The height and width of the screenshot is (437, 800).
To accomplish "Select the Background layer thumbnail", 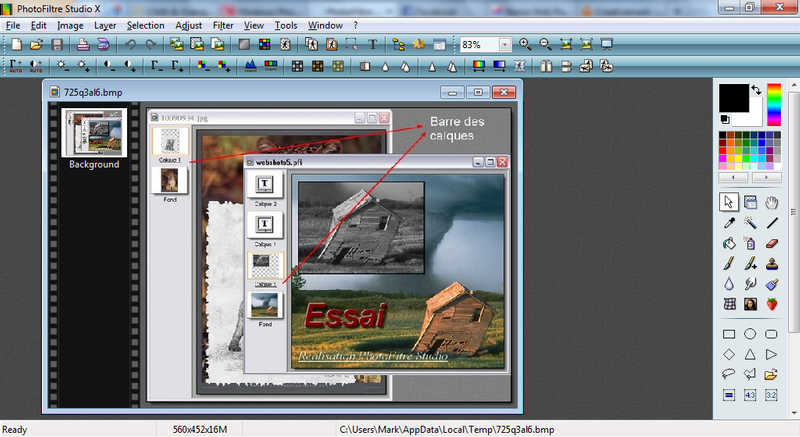I will pos(94,133).
